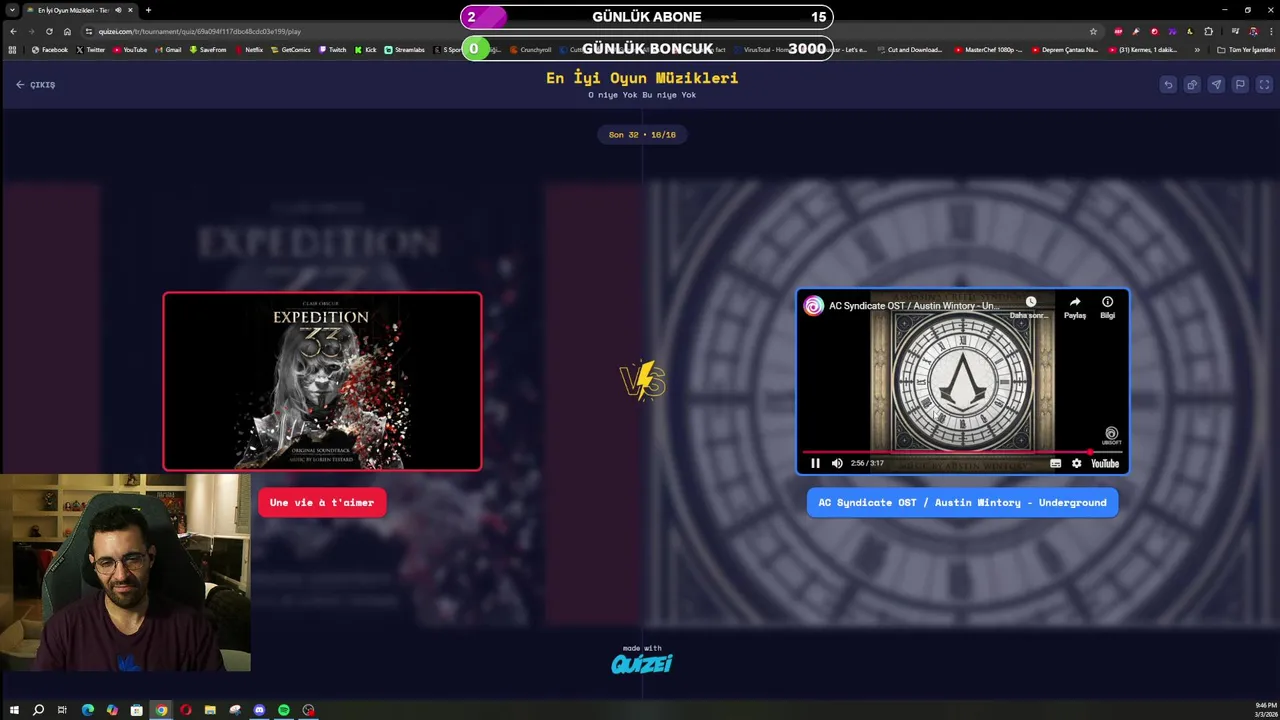Viewport: 1280px width, 720px height.
Task: Open Task View on taskbar
Action: point(62,710)
